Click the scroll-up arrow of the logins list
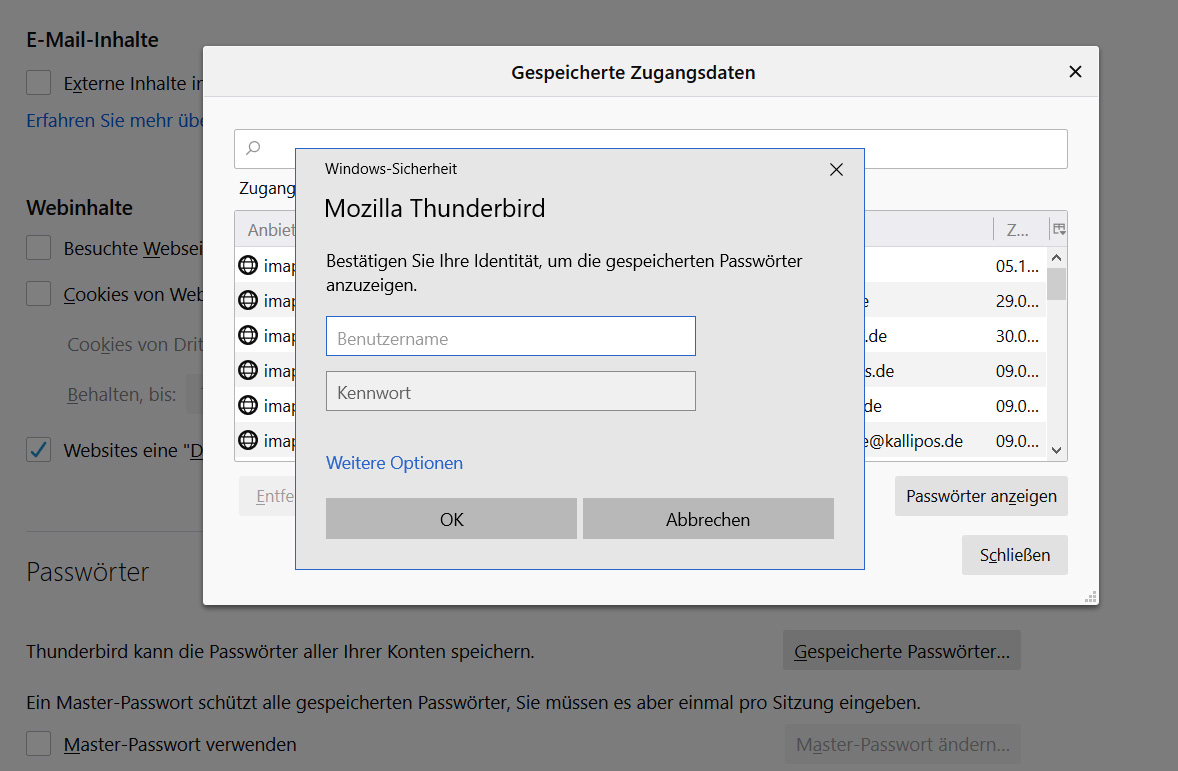 tap(1057, 258)
